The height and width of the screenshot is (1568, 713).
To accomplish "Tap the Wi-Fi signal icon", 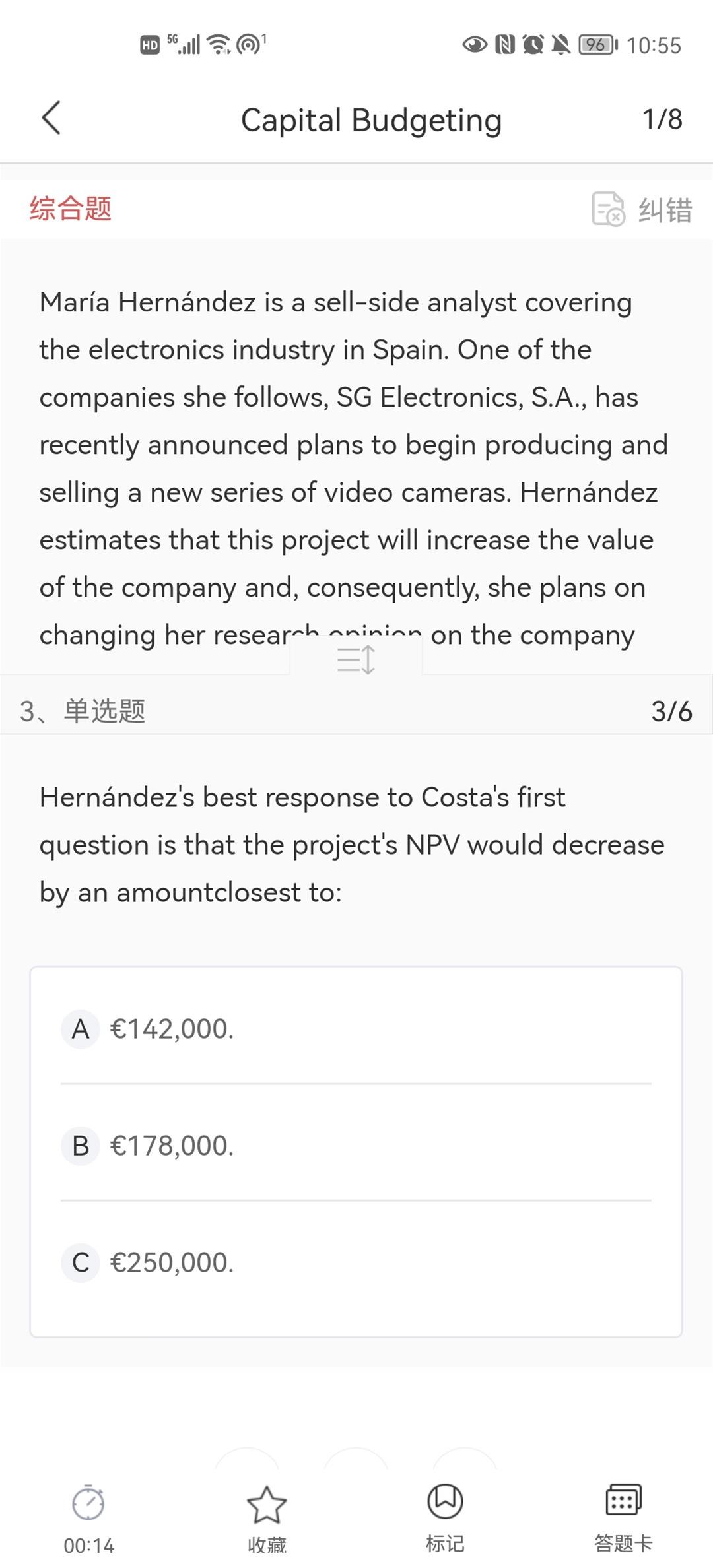I will click(x=219, y=44).
